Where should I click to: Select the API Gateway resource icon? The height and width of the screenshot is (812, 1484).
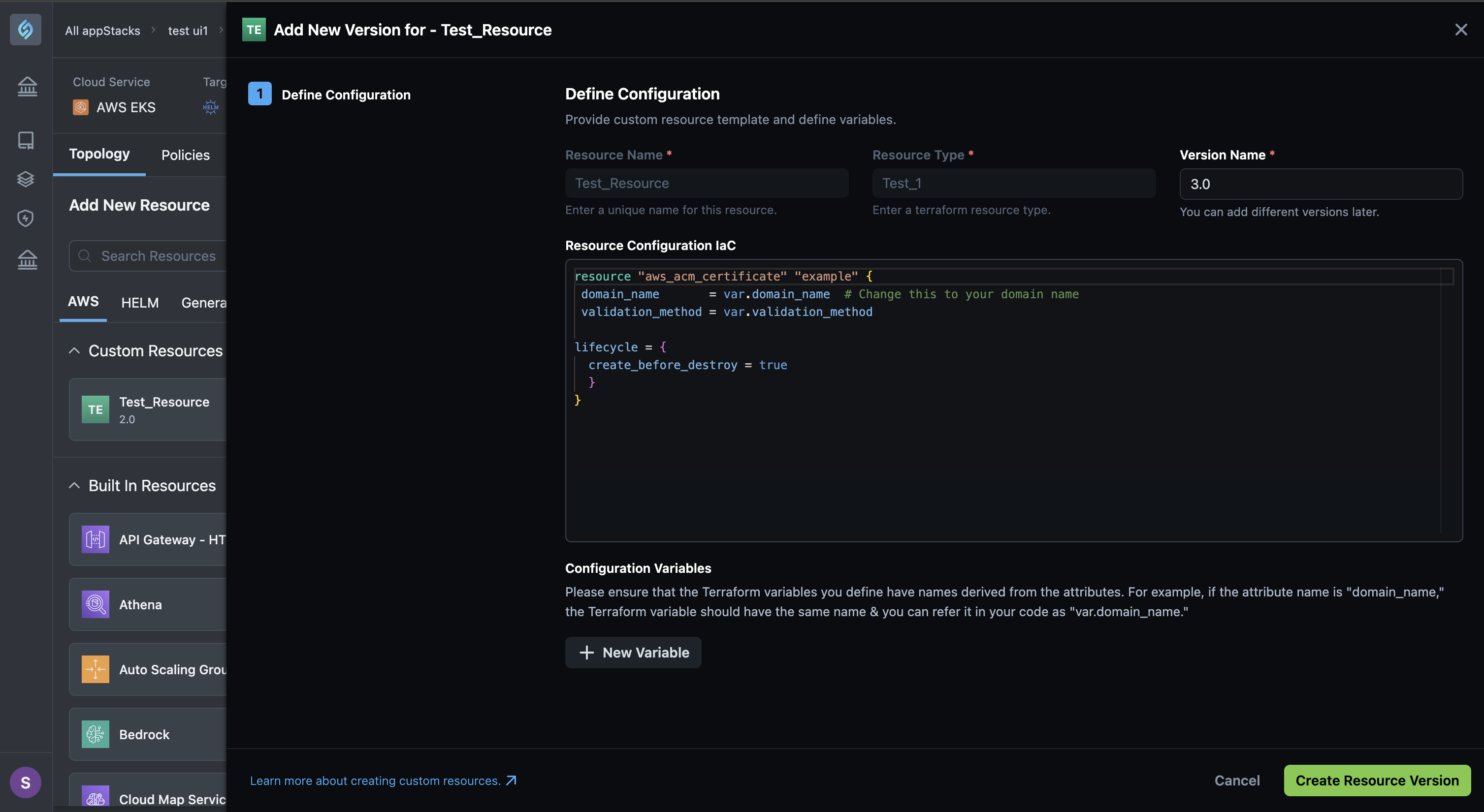95,539
